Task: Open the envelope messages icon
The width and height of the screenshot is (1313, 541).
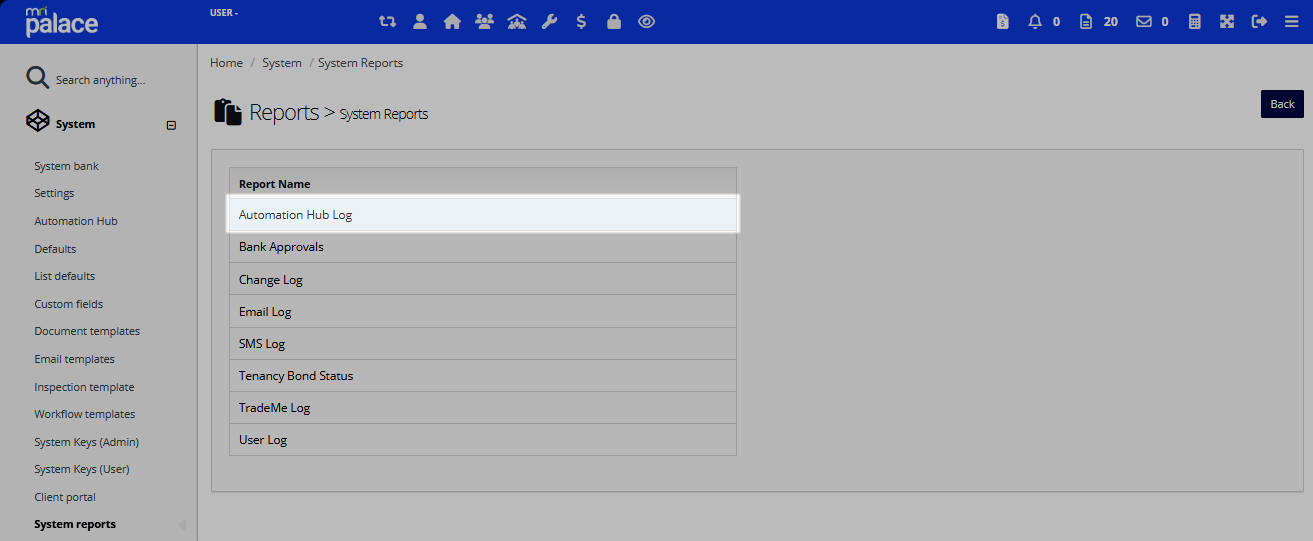Action: click(1144, 21)
